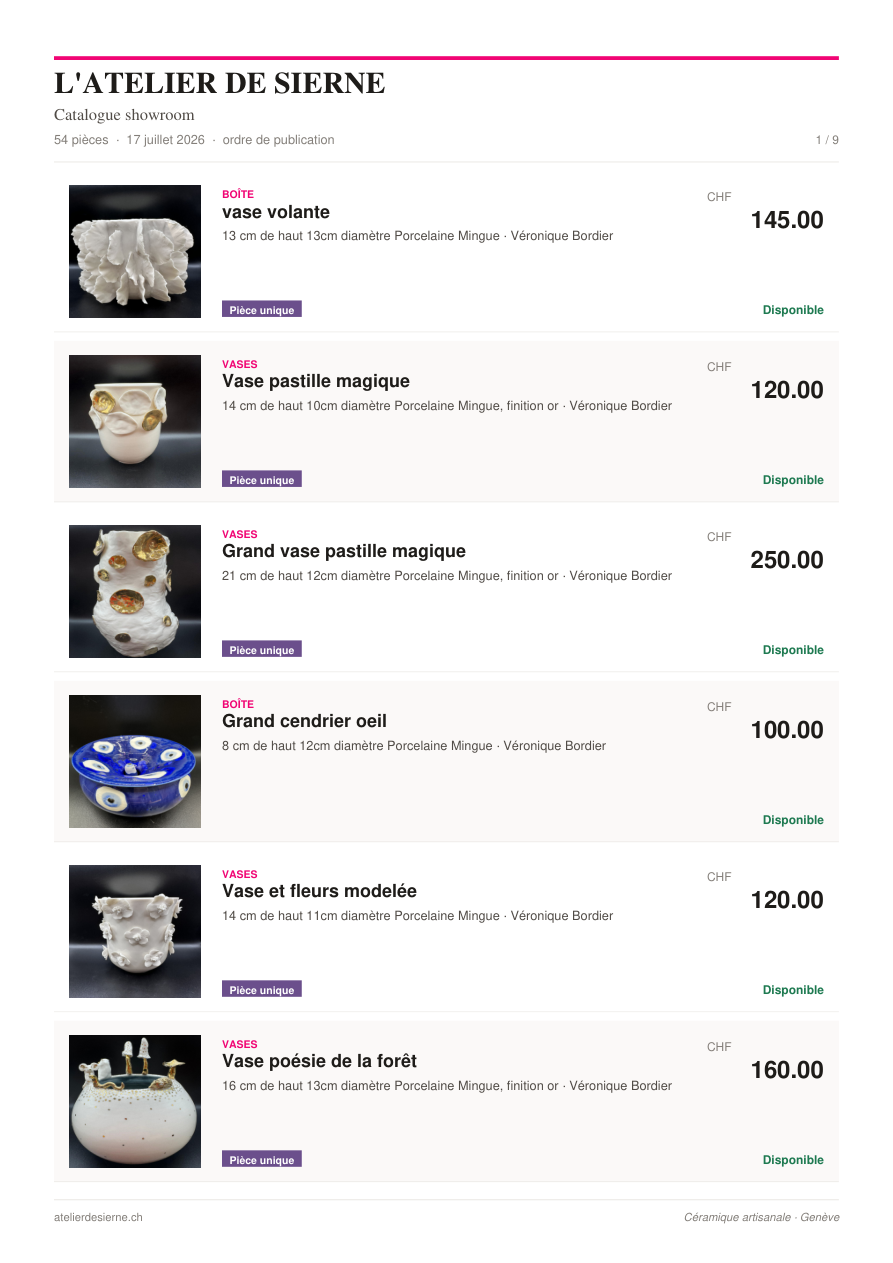
Task: Click Pièce unique badge under vase volante
Action: [x=262, y=310]
